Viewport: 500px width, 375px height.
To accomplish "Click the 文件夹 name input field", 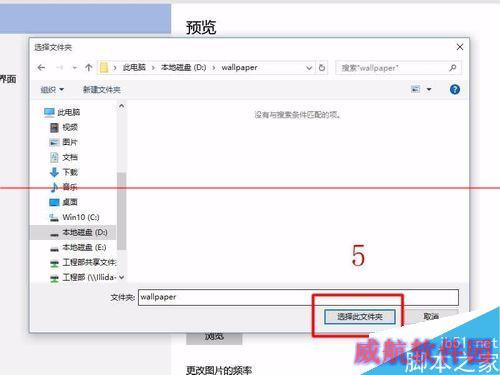I will (298, 297).
